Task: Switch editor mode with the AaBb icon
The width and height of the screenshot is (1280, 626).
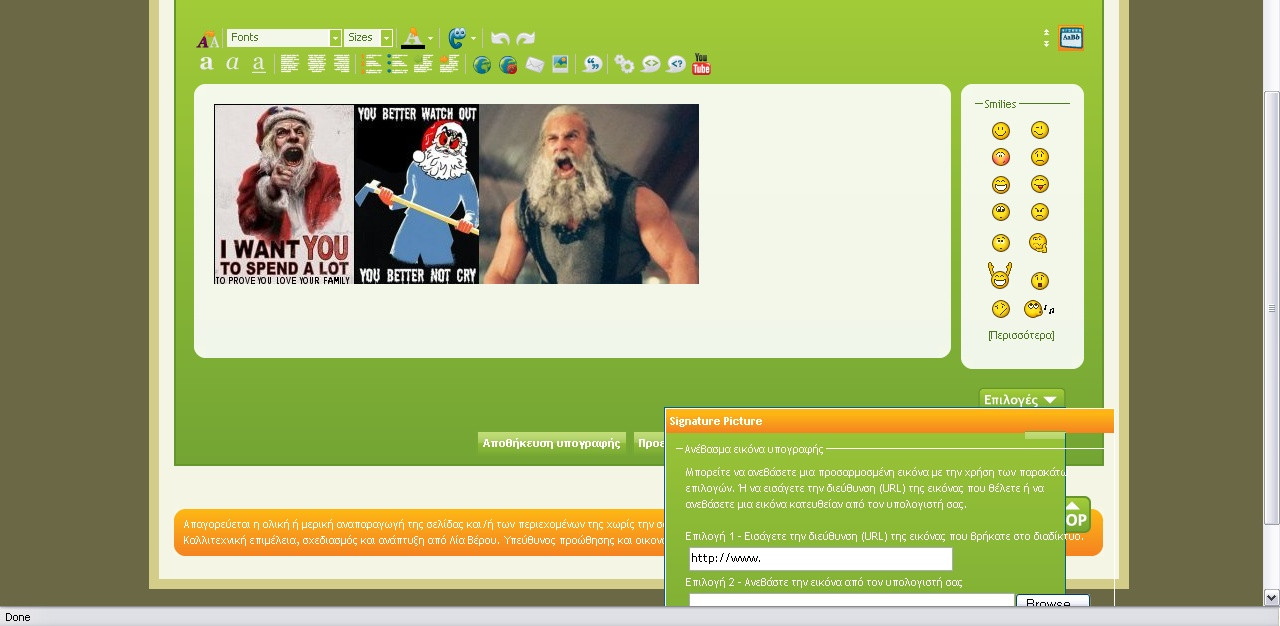Action: (1071, 38)
